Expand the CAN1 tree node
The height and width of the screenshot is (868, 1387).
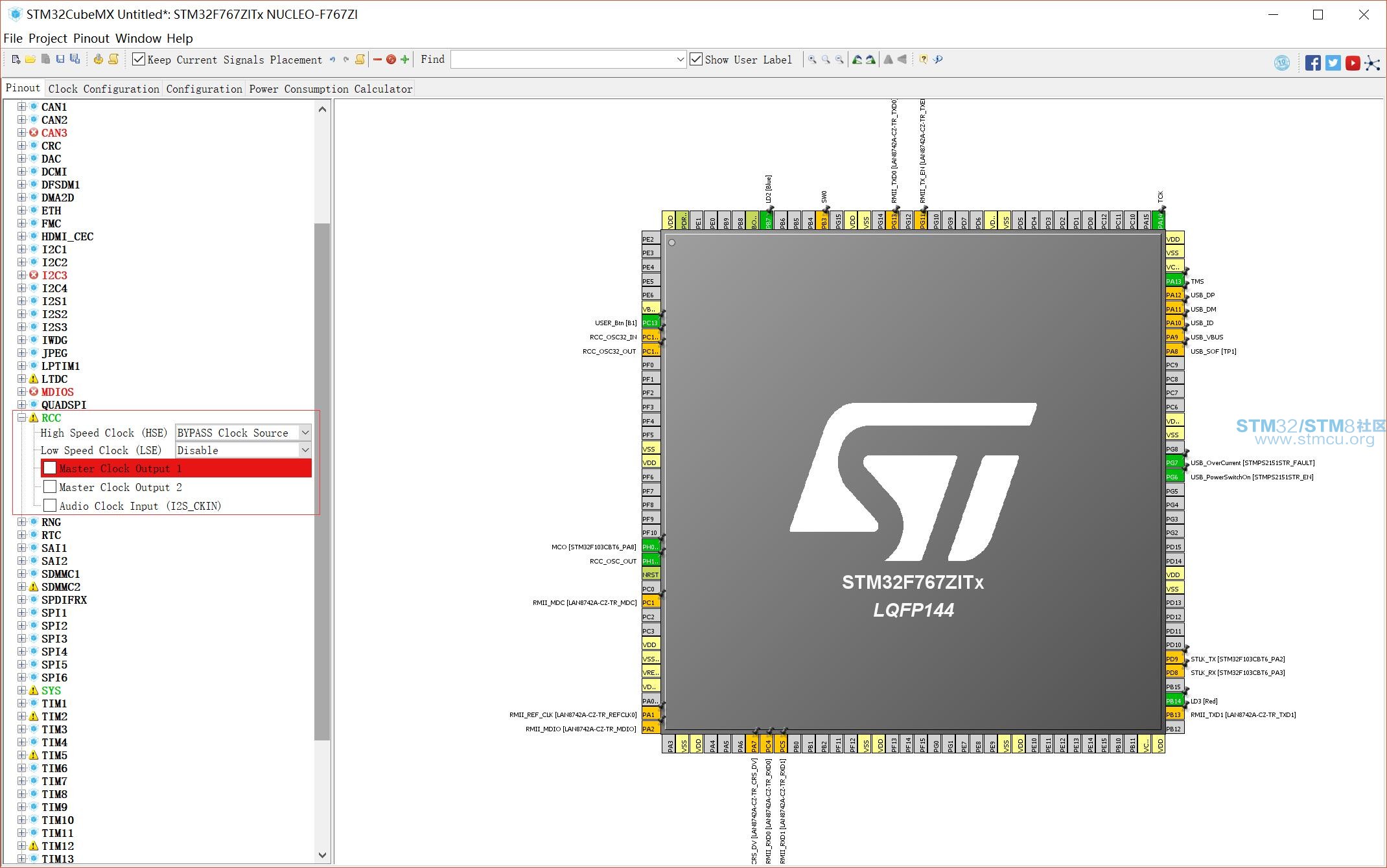(22, 107)
